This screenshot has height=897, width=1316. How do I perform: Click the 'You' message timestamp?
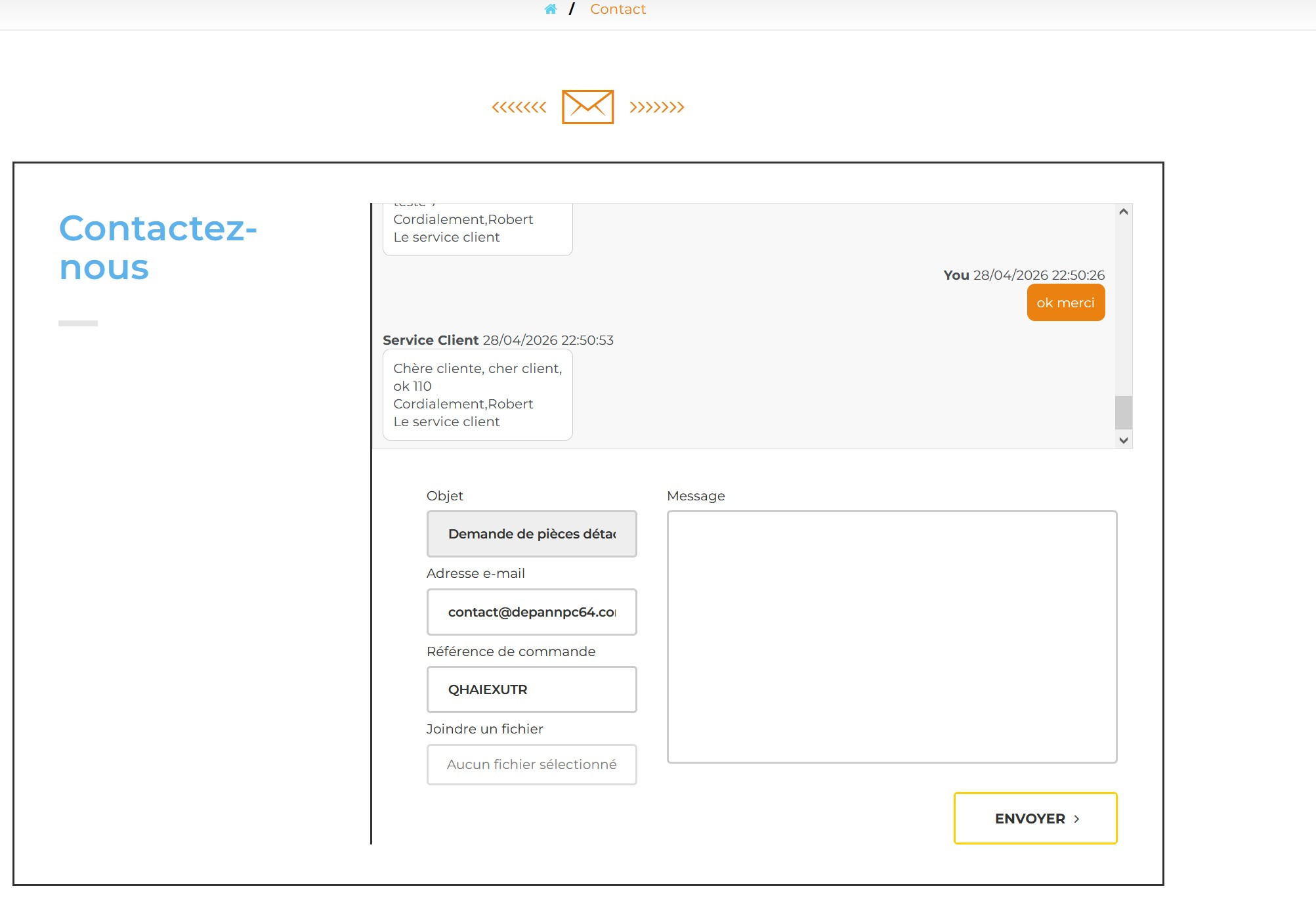tap(1038, 275)
